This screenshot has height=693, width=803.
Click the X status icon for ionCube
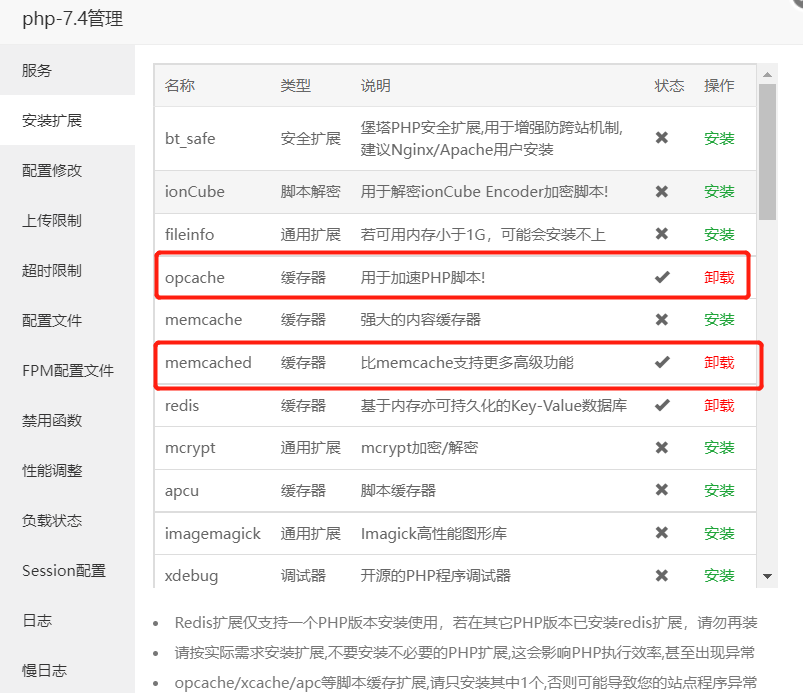(662, 192)
